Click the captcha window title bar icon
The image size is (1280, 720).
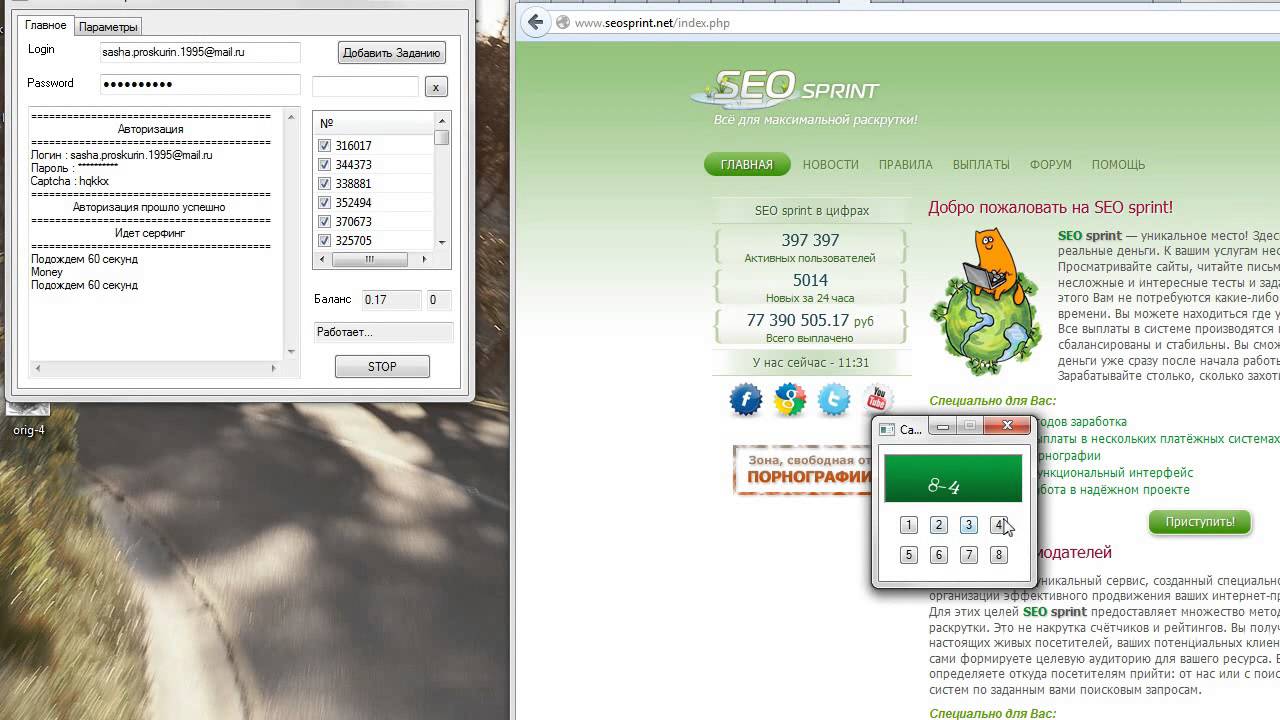[x=887, y=429]
